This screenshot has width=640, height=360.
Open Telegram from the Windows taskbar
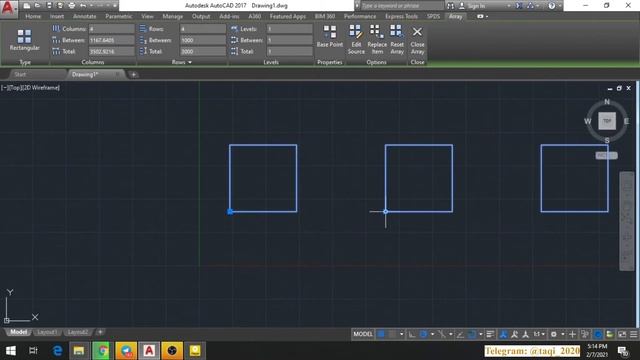(126, 351)
